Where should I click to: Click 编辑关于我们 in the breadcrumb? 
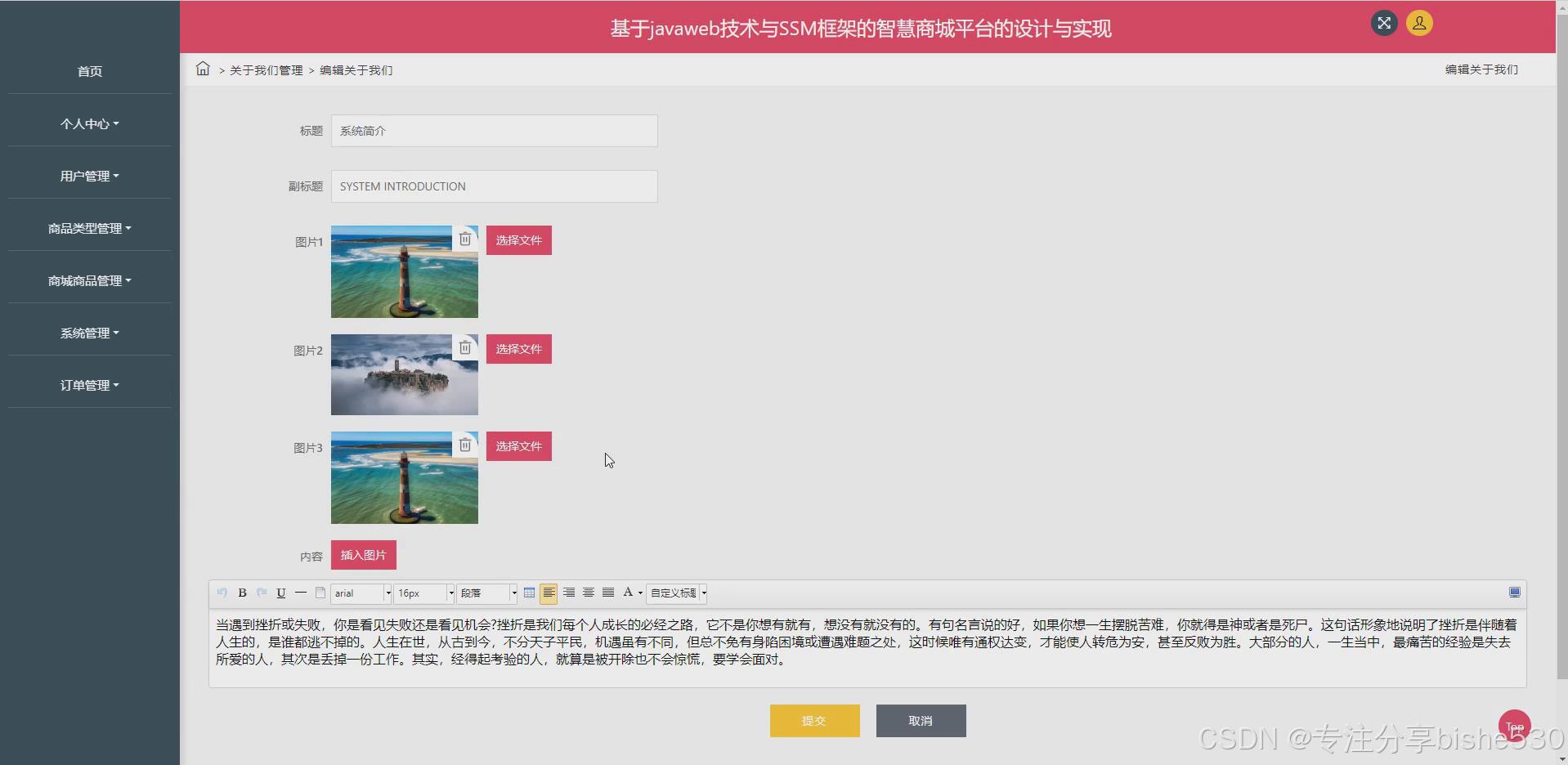point(356,70)
